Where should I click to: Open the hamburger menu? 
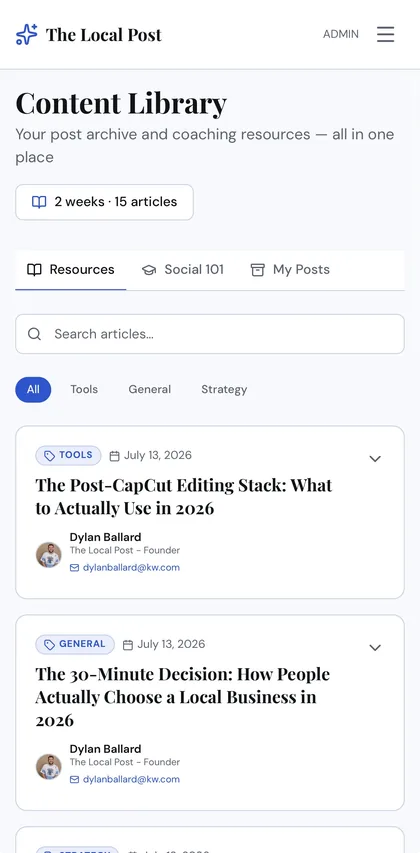point(385,35)
